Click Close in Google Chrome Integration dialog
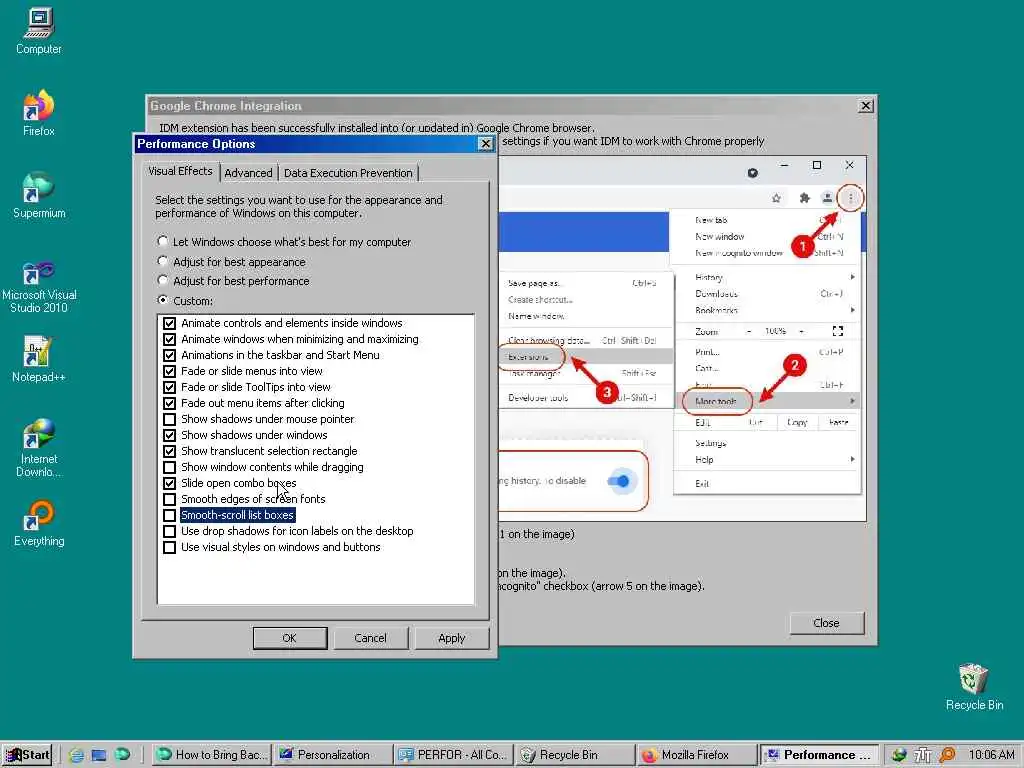This screenshot has width=1024, height=768. 826,623
